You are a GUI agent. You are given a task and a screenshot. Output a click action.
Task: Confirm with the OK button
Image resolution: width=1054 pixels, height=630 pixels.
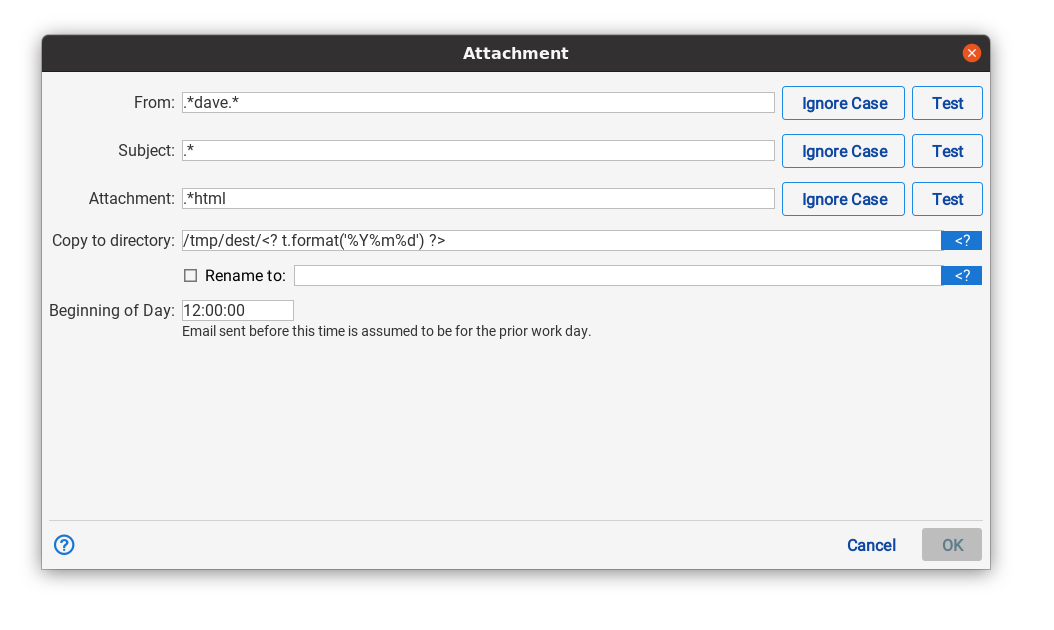coord(951,545)
